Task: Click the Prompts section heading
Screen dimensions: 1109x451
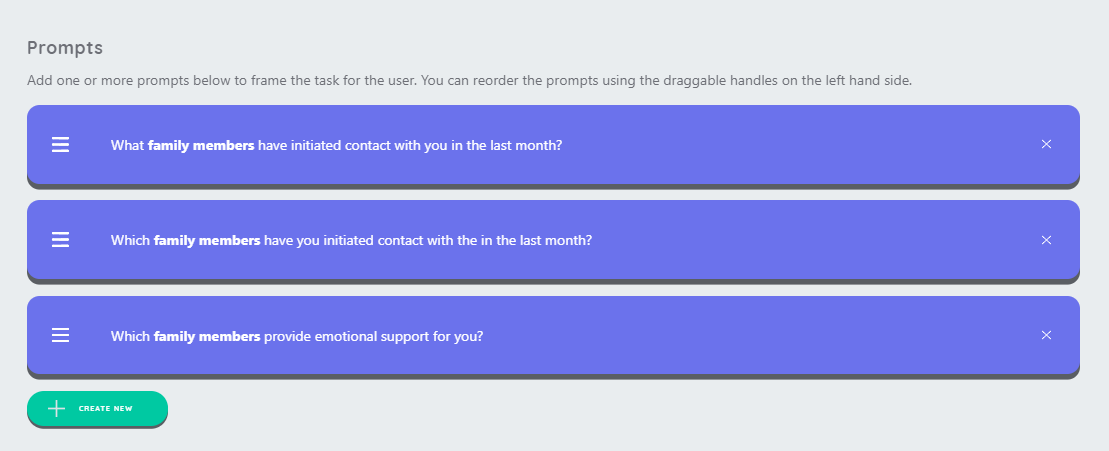Action: coord(65,47)
